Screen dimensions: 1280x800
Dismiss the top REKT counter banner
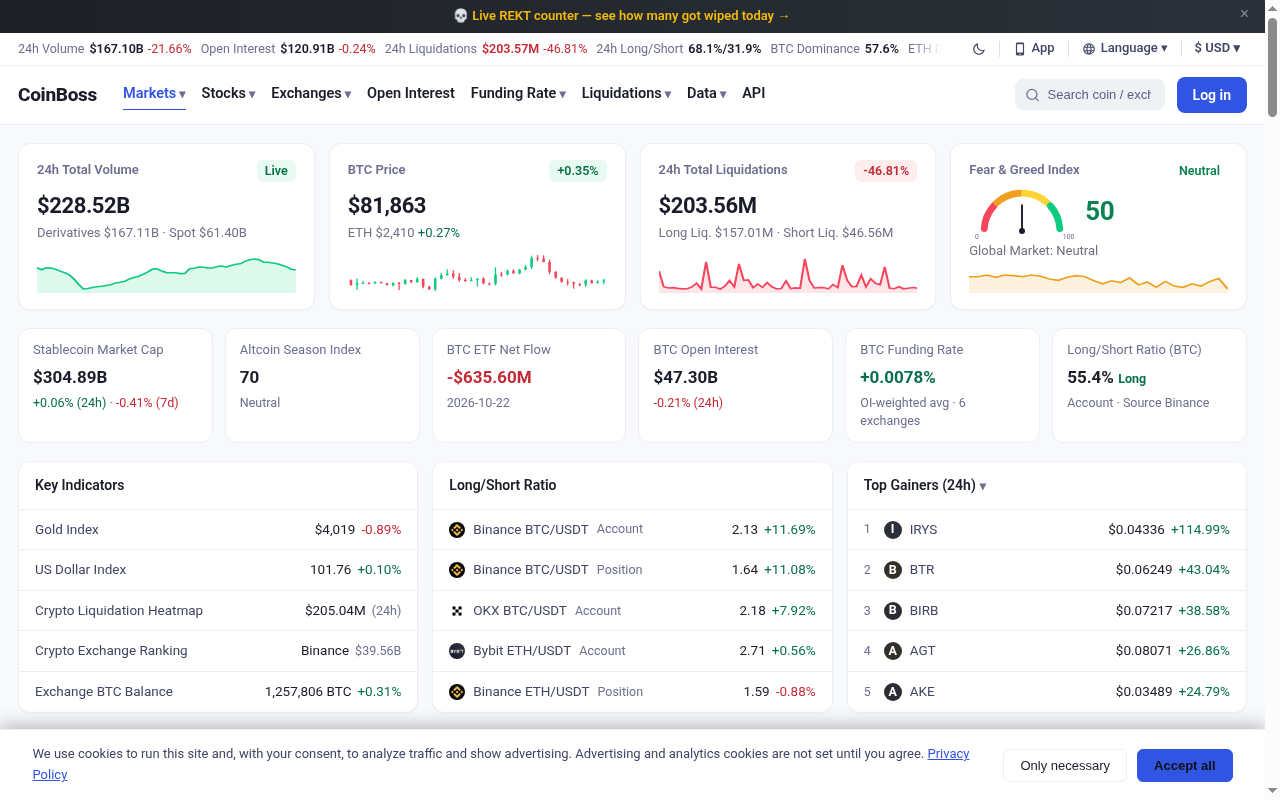click(1245, 14)
